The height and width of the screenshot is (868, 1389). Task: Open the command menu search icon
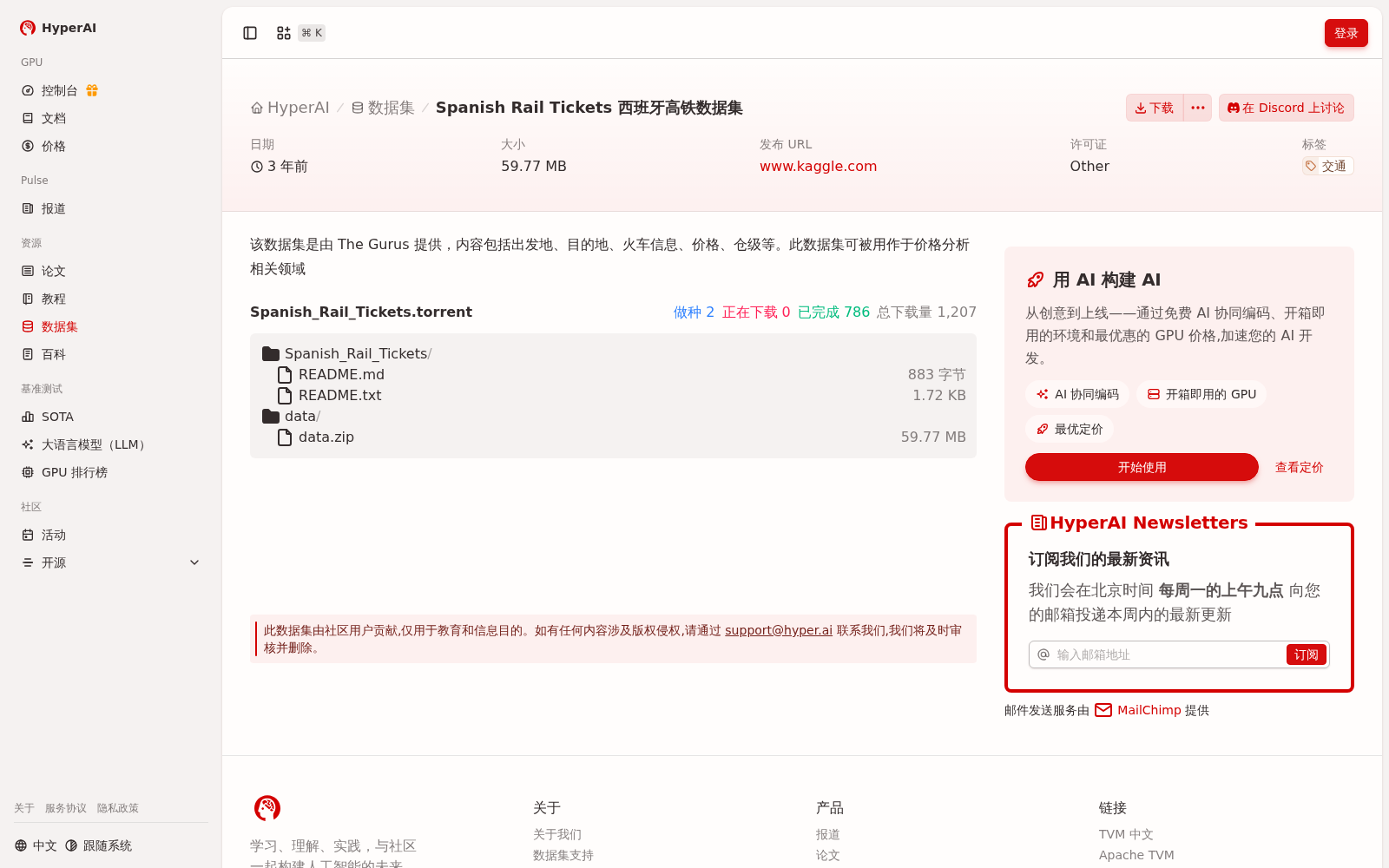[284, 33]
